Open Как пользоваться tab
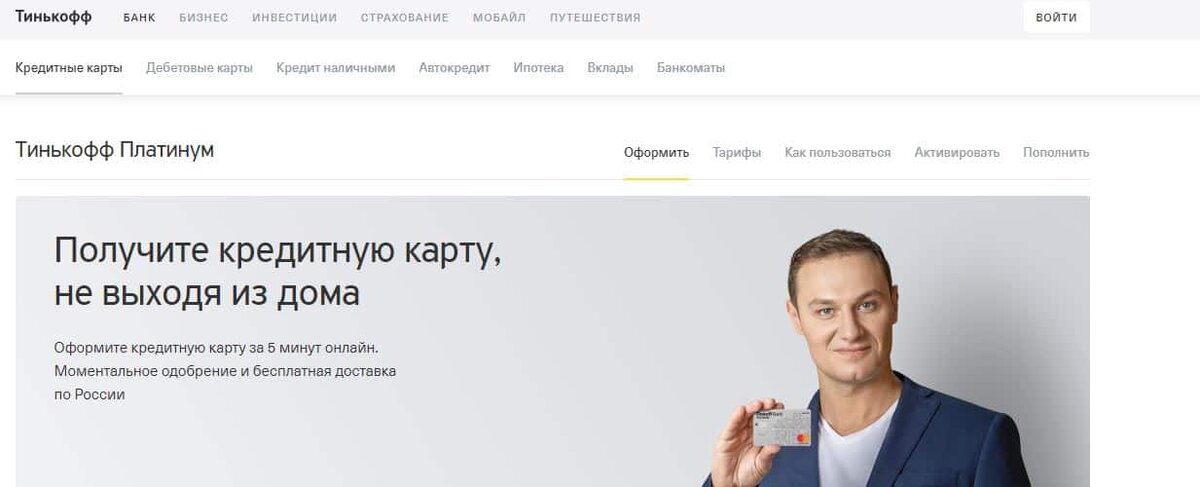This screenshot has height=487, width=1200. pos(838,153)
